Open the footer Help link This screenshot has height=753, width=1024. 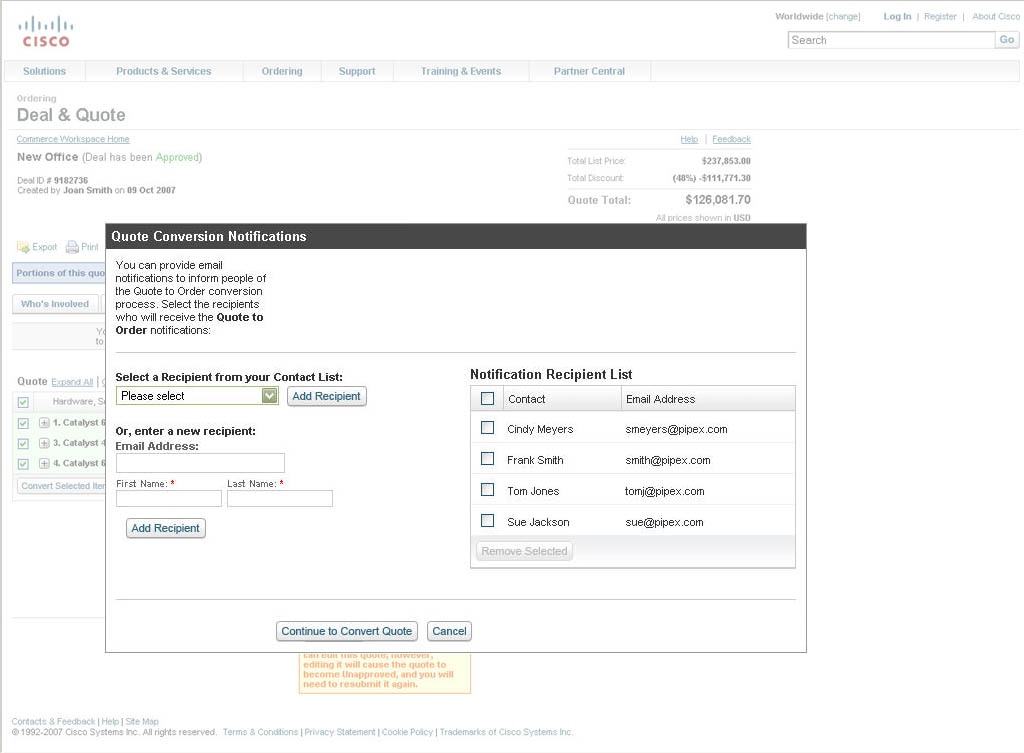point(110,722)
